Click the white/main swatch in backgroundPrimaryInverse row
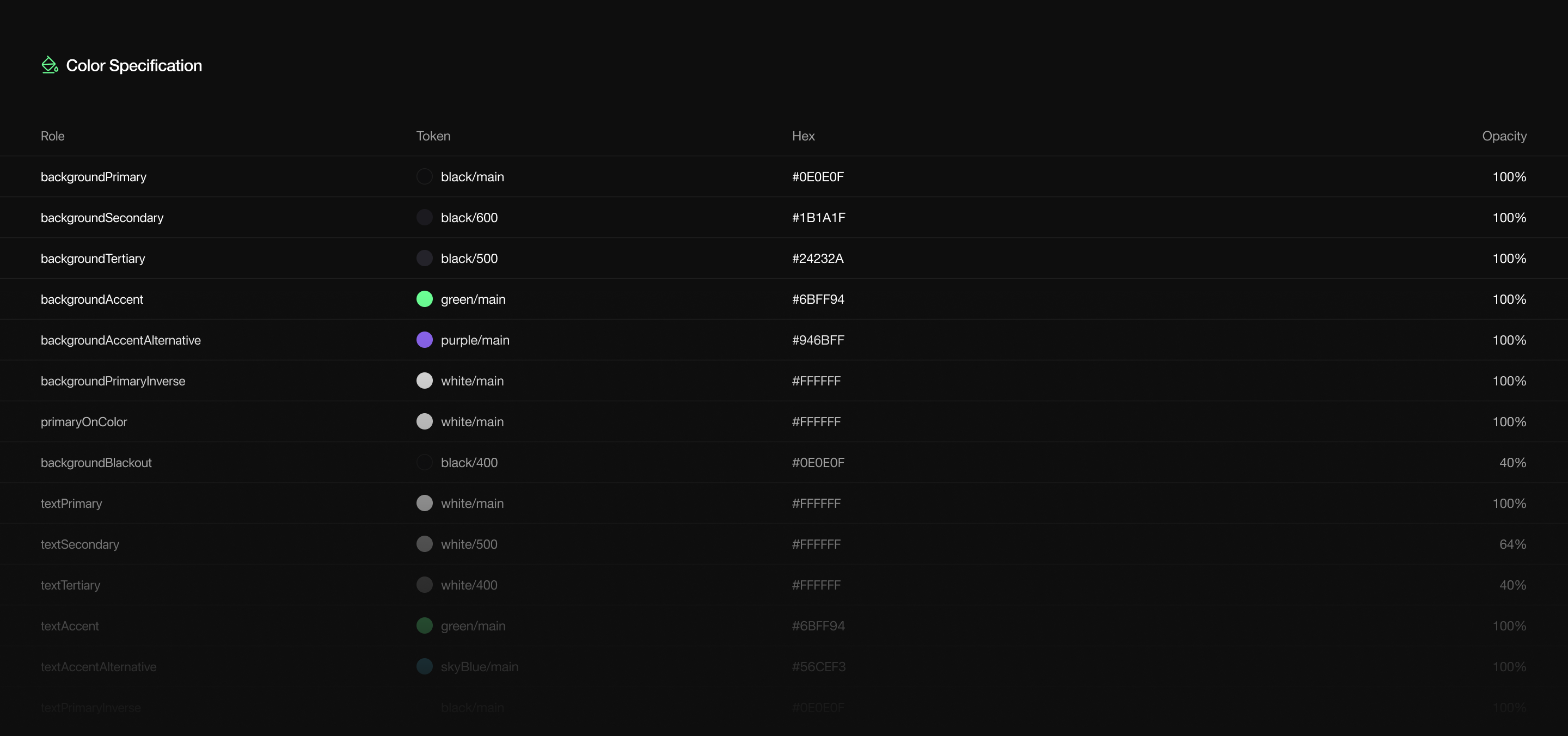Screen dimensions: 1568x736 click(424, 381)
